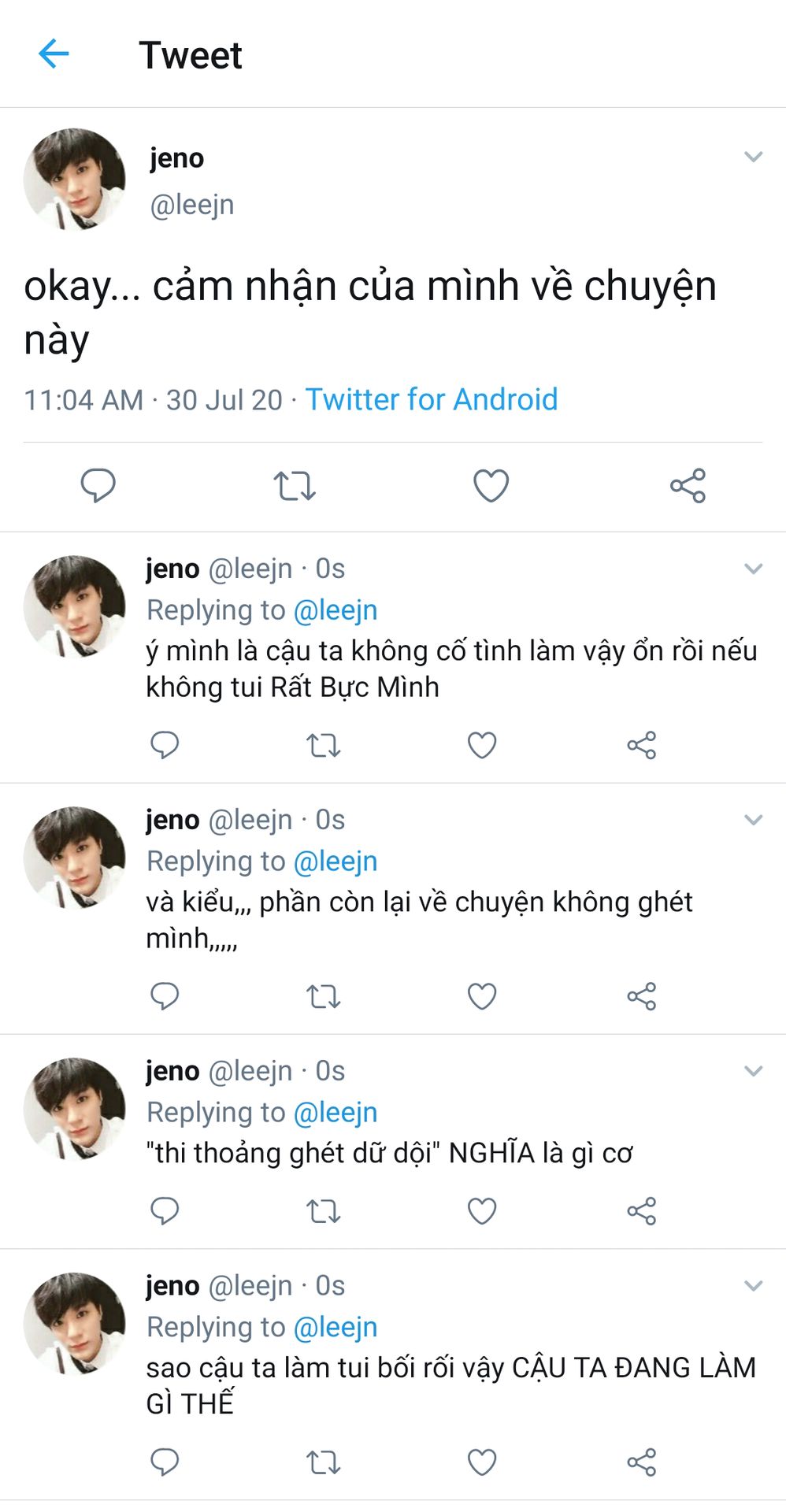
Task: Open 'Twitter for Android' source link
Action: pyautogui.click(x=432, y=399)
